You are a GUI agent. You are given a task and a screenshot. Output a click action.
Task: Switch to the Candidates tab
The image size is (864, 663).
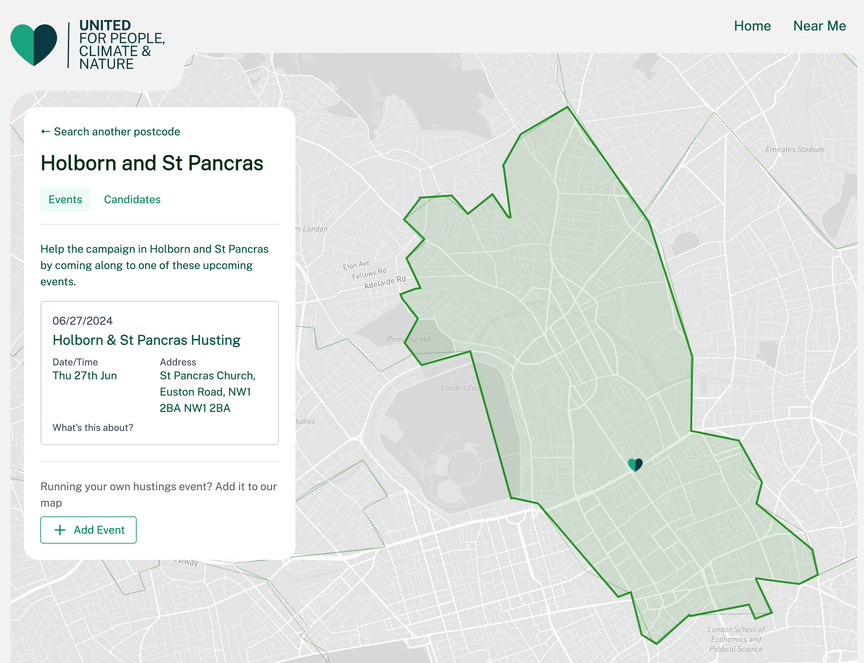point(132,200)
